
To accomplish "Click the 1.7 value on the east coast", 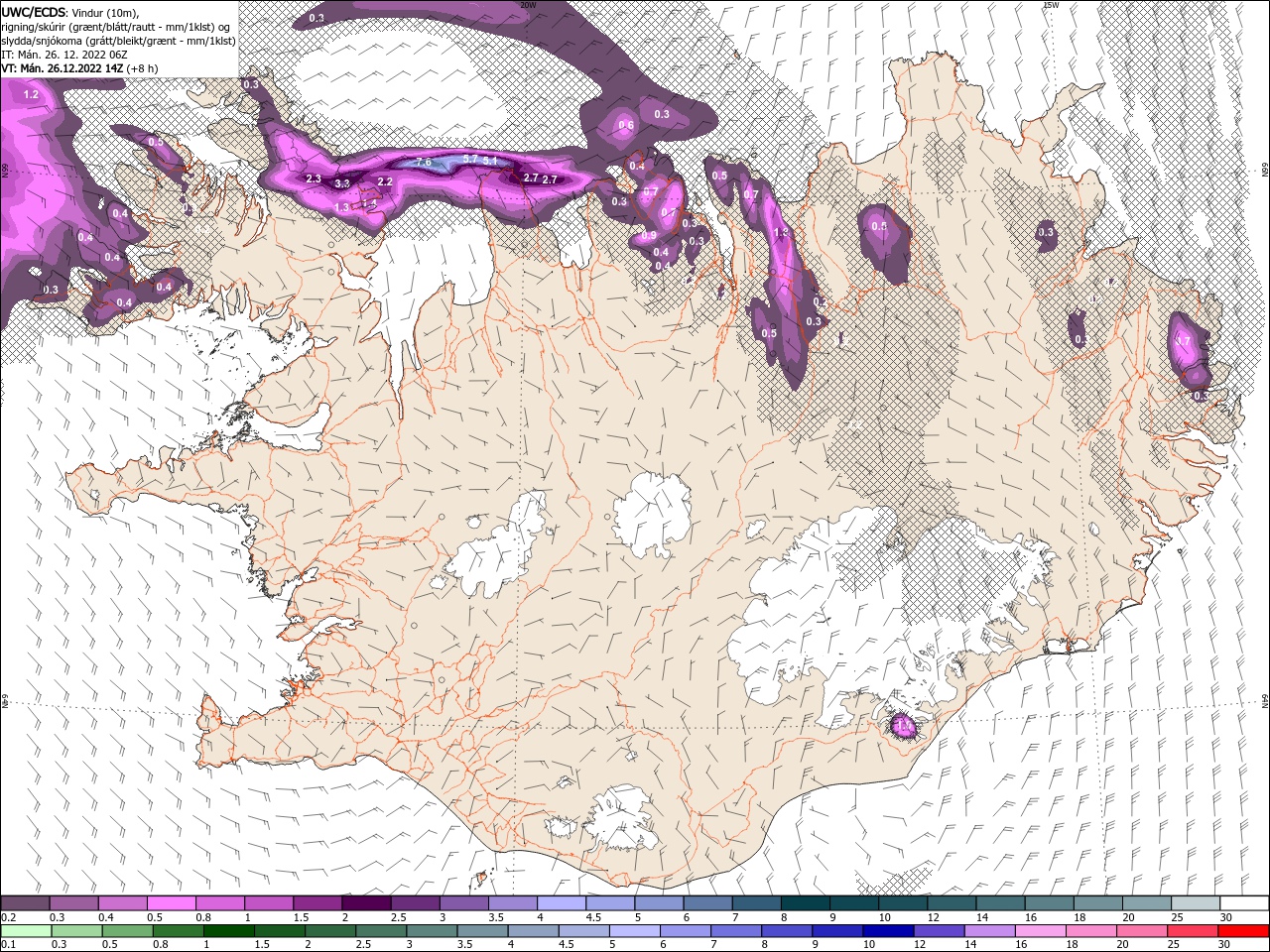I will coord(1182,341).
